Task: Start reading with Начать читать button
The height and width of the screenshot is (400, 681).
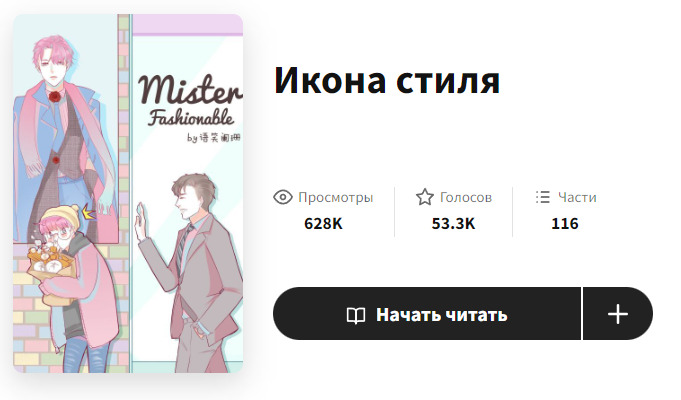Action: 427,314
